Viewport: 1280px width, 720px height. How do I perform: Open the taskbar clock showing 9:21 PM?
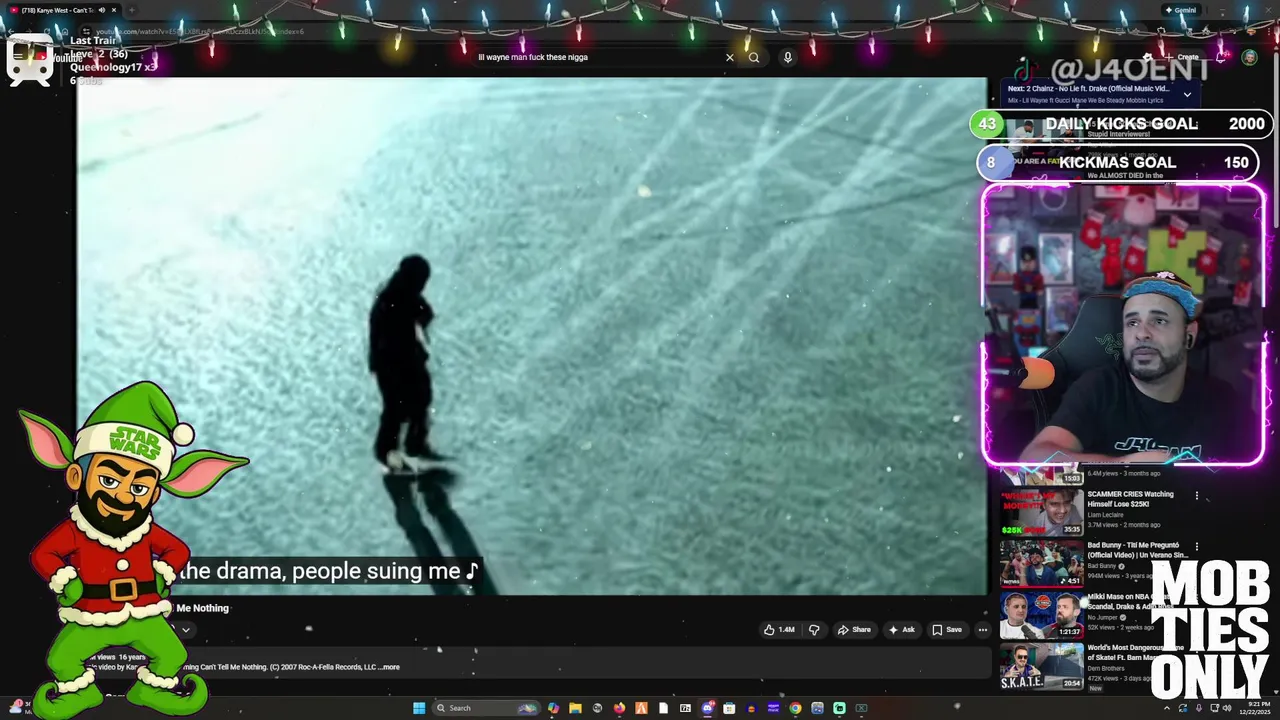click(1253, 708)
